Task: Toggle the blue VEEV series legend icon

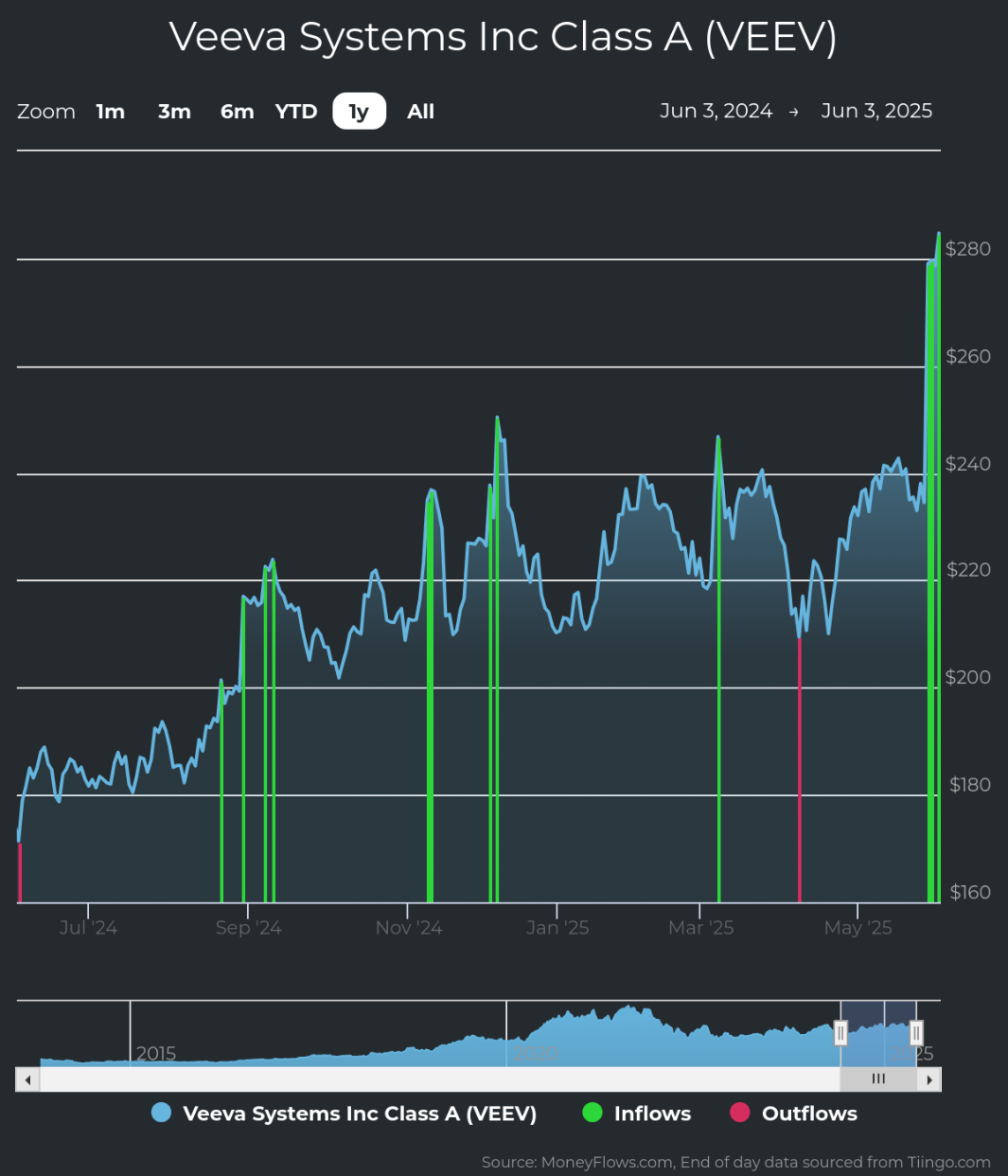Action: coord(162,1114)
